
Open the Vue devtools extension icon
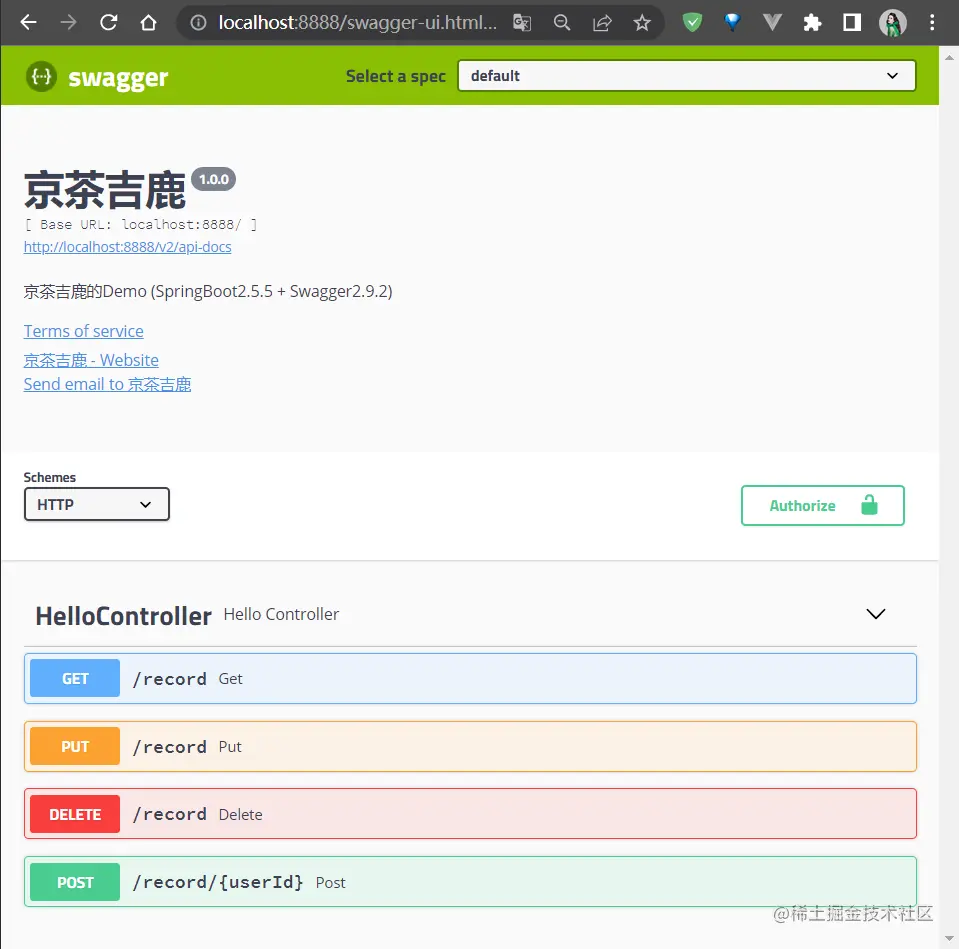coord(772,23)
